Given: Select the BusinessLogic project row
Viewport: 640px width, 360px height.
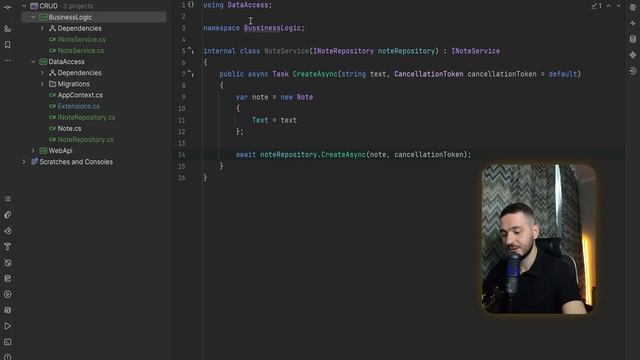Looking at the screenshot, I should pos(94,17).
